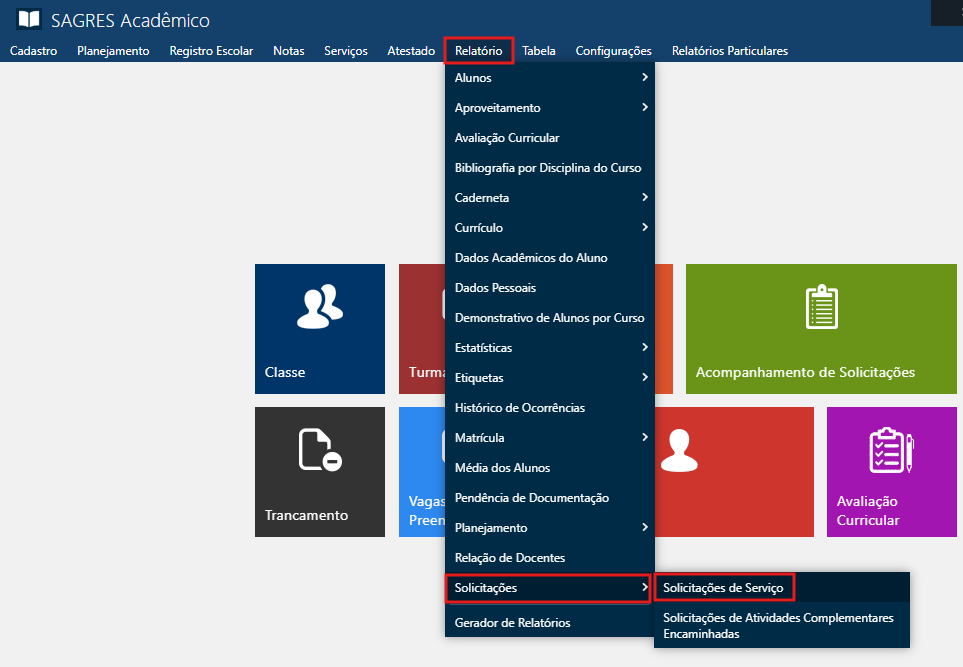Click the SAGRES Acadêmico book logo icon
This screenshot has height=667, width=963.
[29, 20]
